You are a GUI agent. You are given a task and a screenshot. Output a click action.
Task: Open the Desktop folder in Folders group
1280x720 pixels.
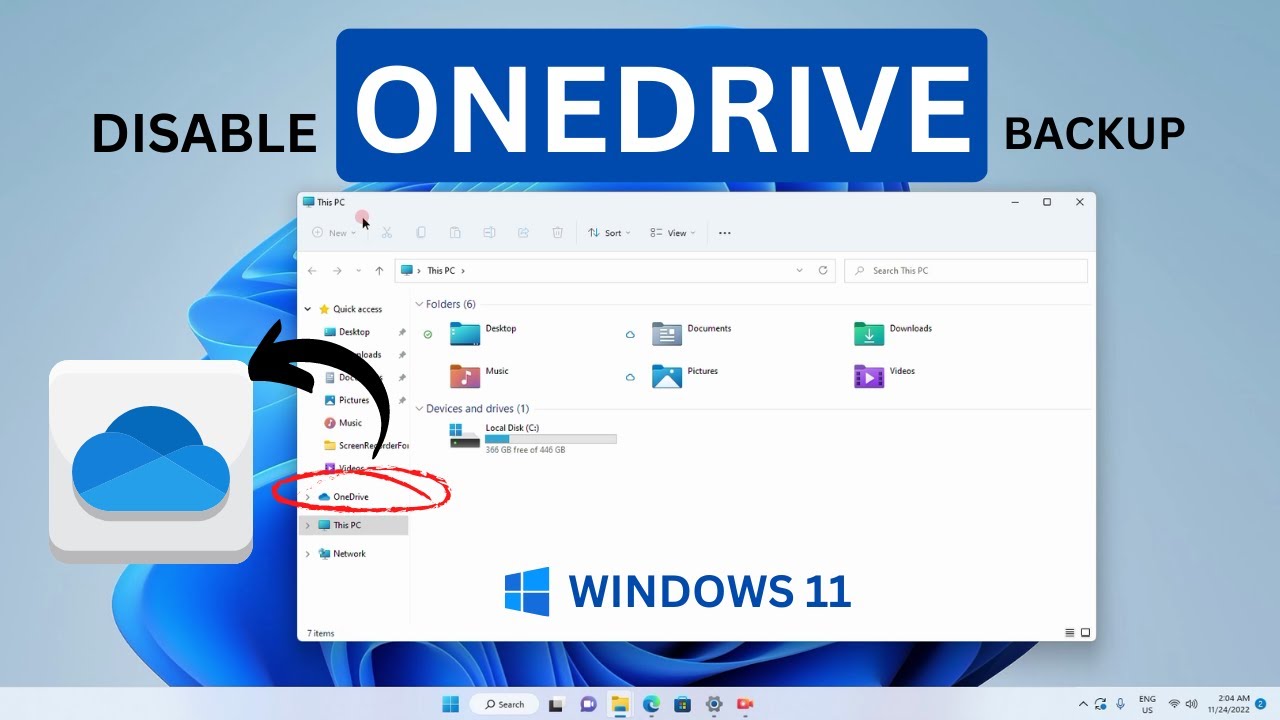tap(484, 334)
